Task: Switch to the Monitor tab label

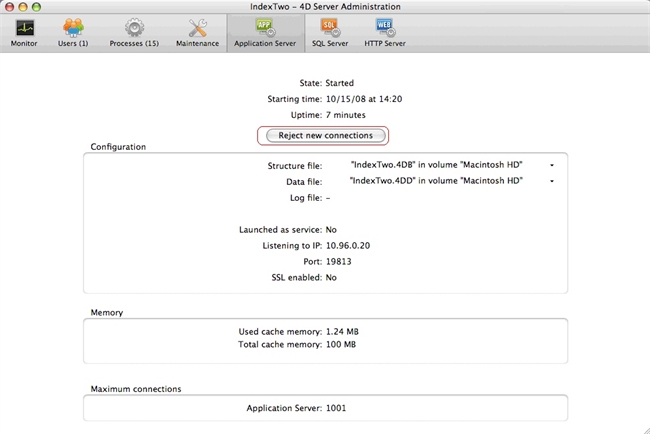Action: (23, 44)
